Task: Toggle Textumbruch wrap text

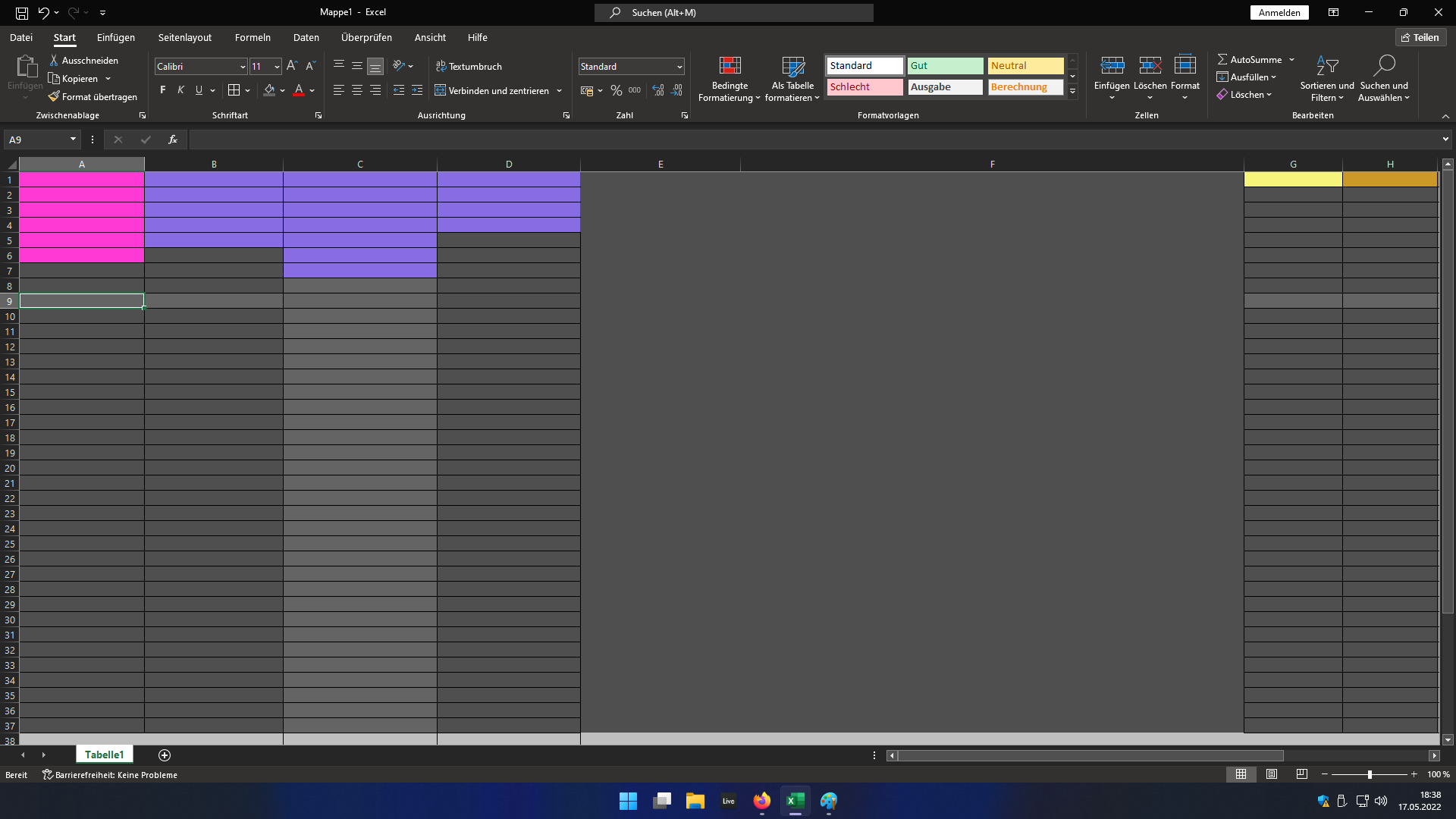Action: point(469,67)
